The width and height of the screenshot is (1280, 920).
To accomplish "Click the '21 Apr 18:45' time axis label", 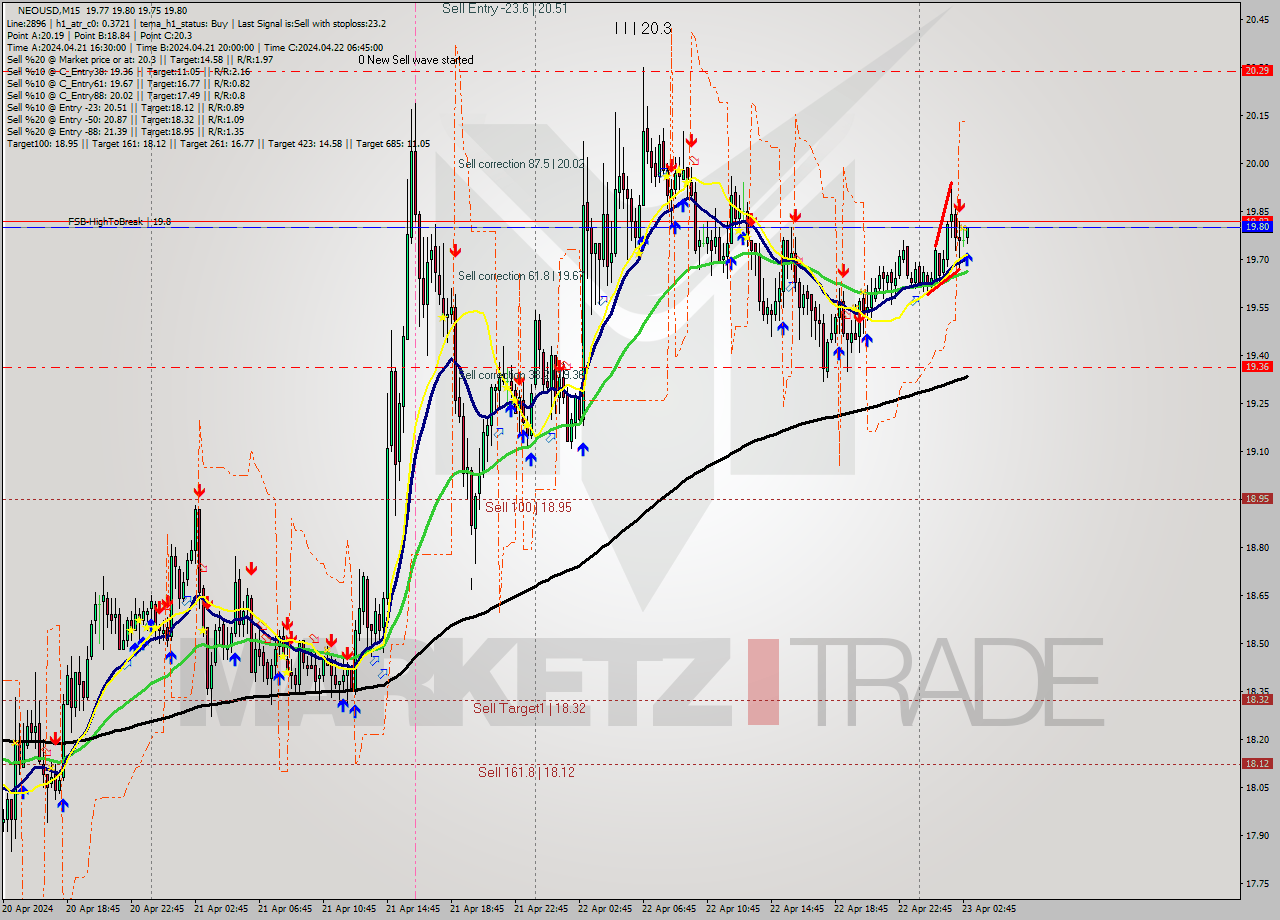I will [477, 909].
